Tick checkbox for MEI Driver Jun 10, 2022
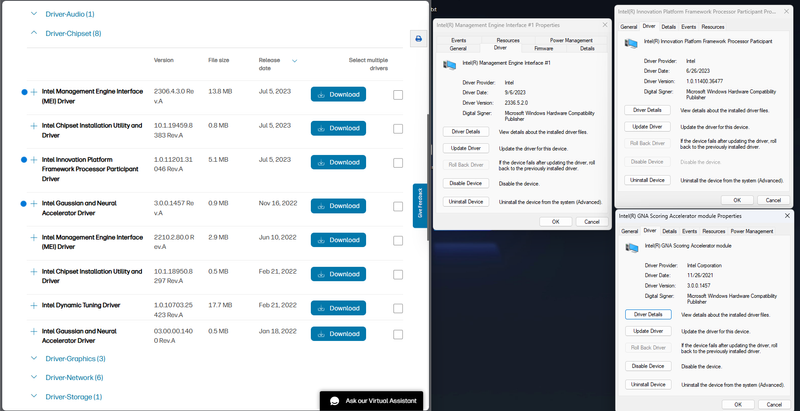The width and height of the screenshot is (800, 411). point(398,241)
